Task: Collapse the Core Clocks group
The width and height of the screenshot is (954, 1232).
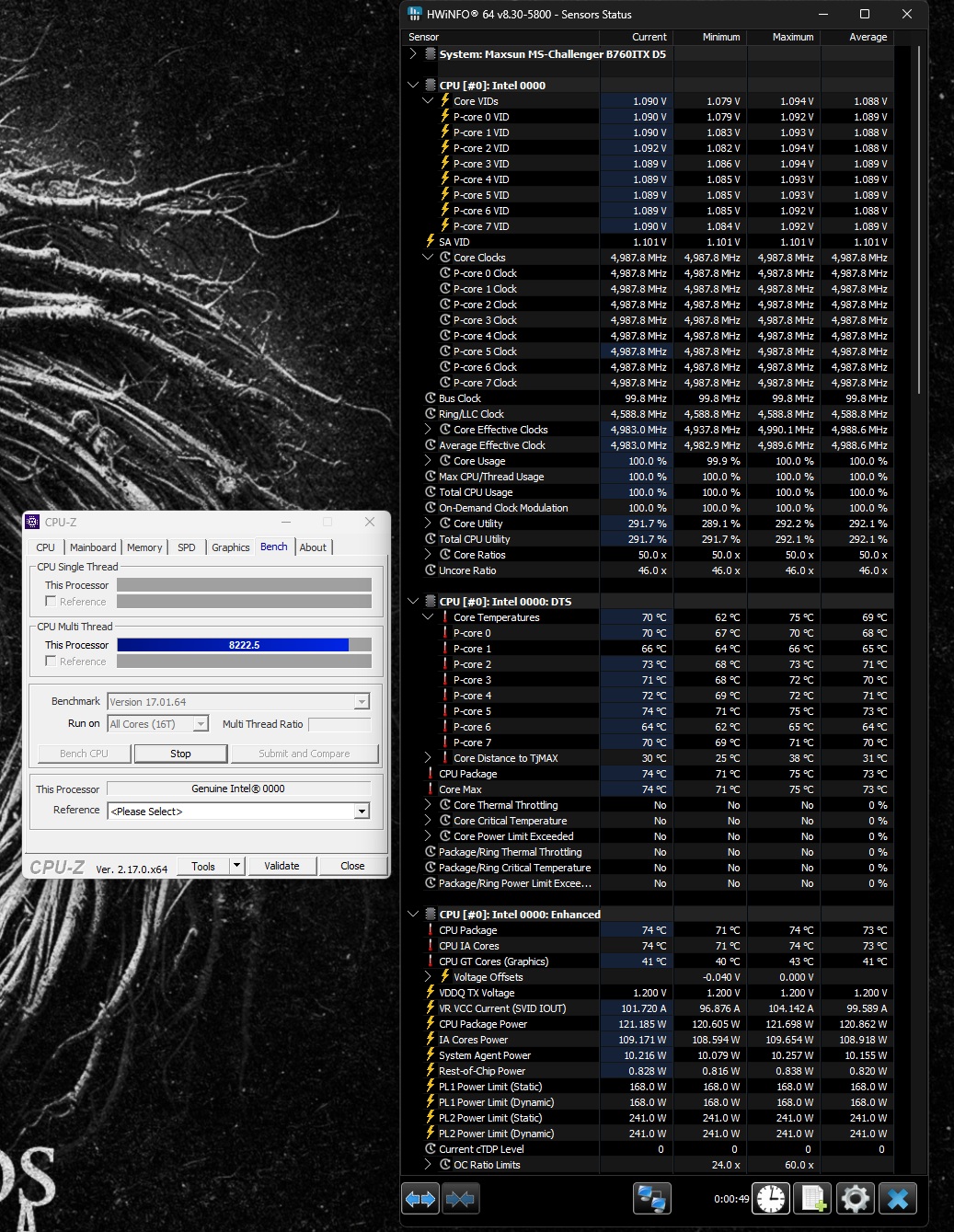Action: click(428, 258)
